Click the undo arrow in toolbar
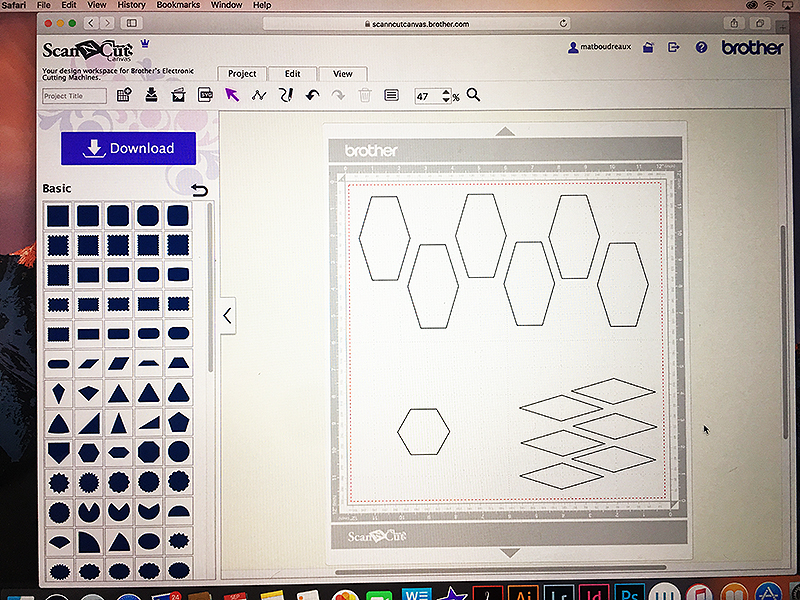 point(312,95)
